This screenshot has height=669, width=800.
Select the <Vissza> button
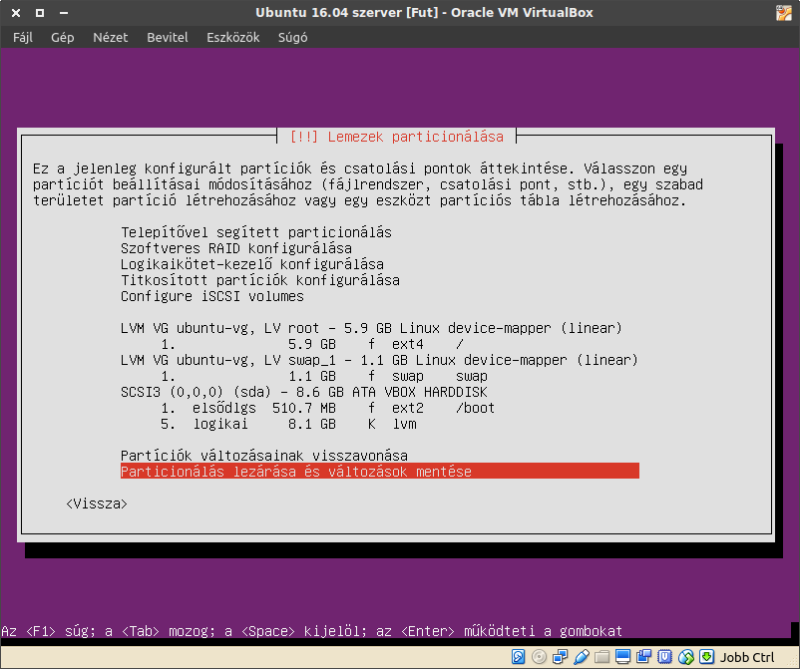pos(96,504)
